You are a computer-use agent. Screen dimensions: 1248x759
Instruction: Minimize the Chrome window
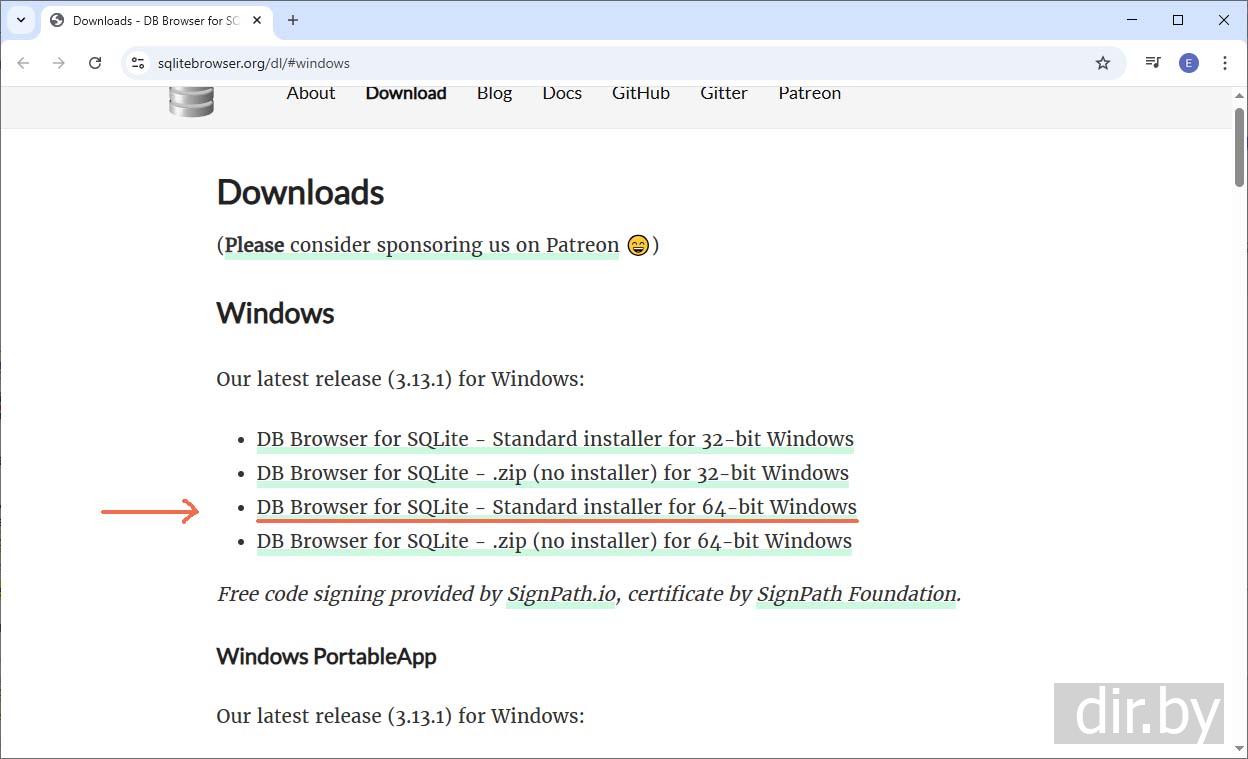[x=1132, y=20]
